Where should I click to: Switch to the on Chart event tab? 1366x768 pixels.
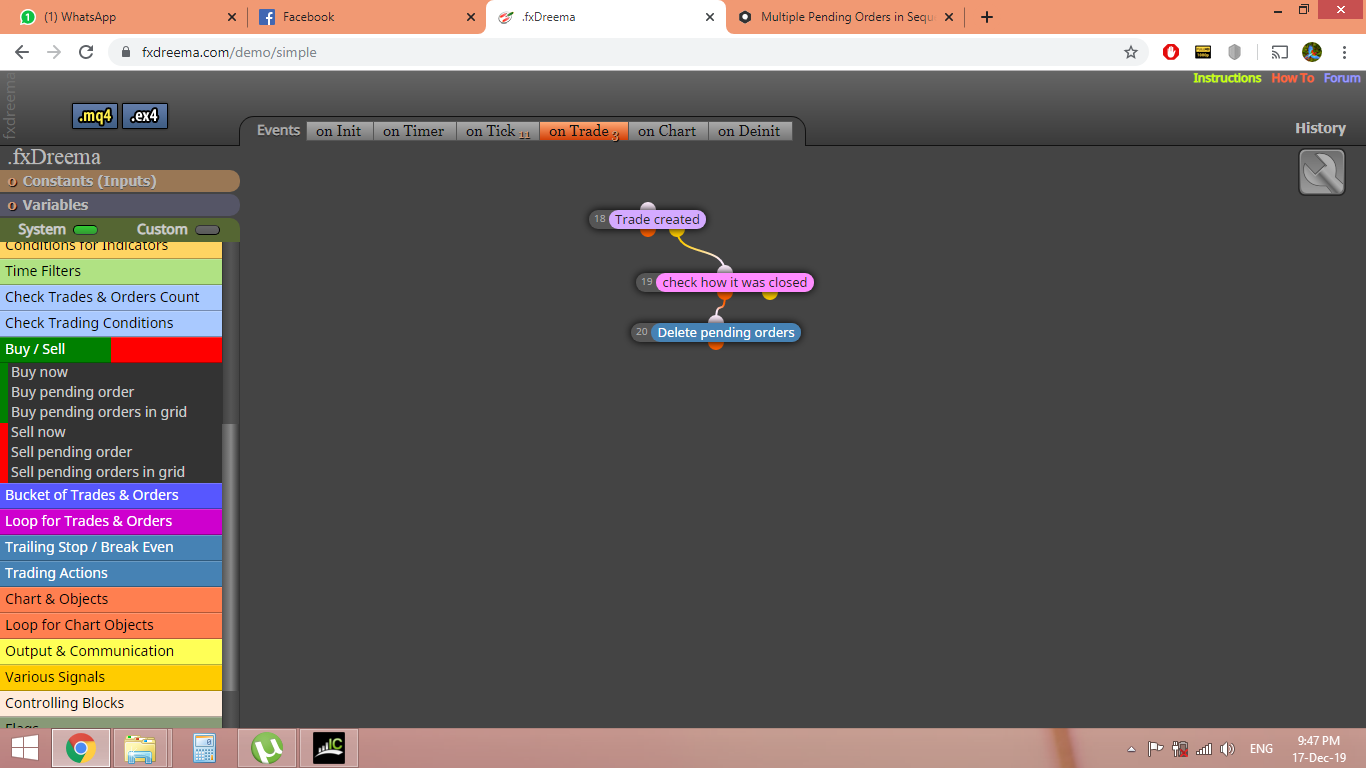pos(668,131)
